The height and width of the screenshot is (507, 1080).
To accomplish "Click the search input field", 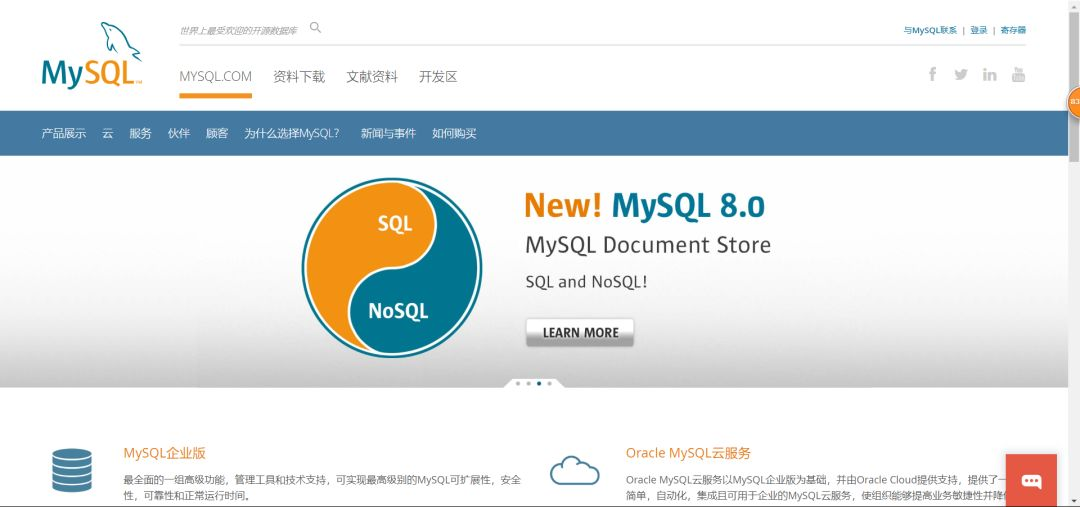I will point(240,30).
